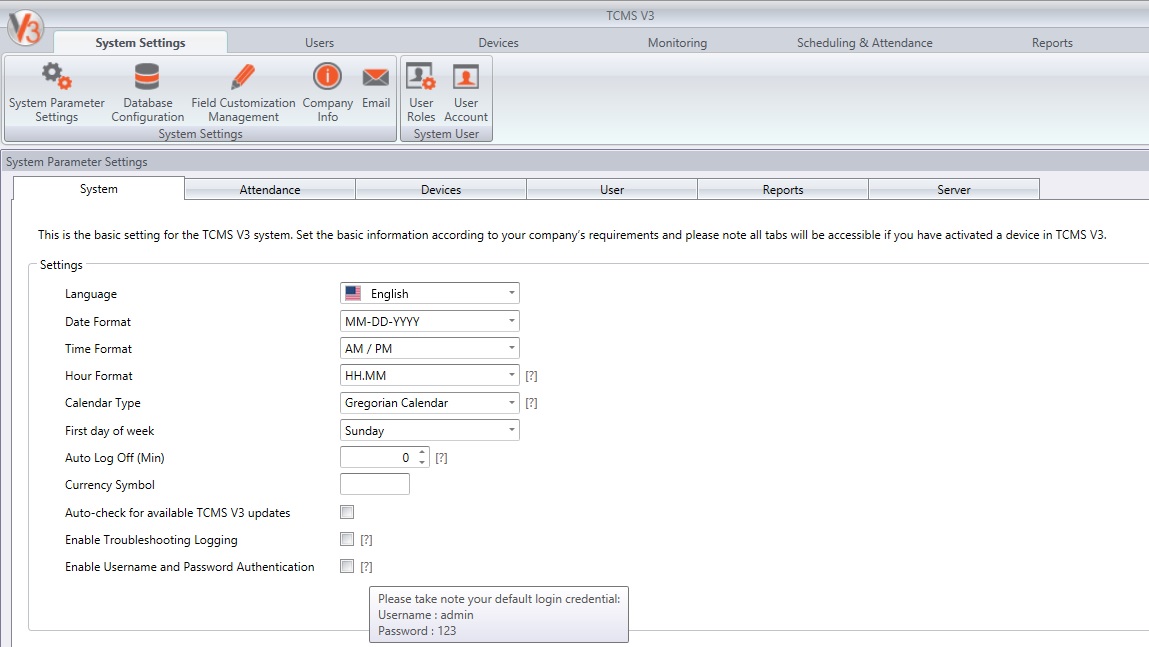Switch to the Attendance settings tab
This screenshot has height=647, width=1149.
[x=270, y=189]
